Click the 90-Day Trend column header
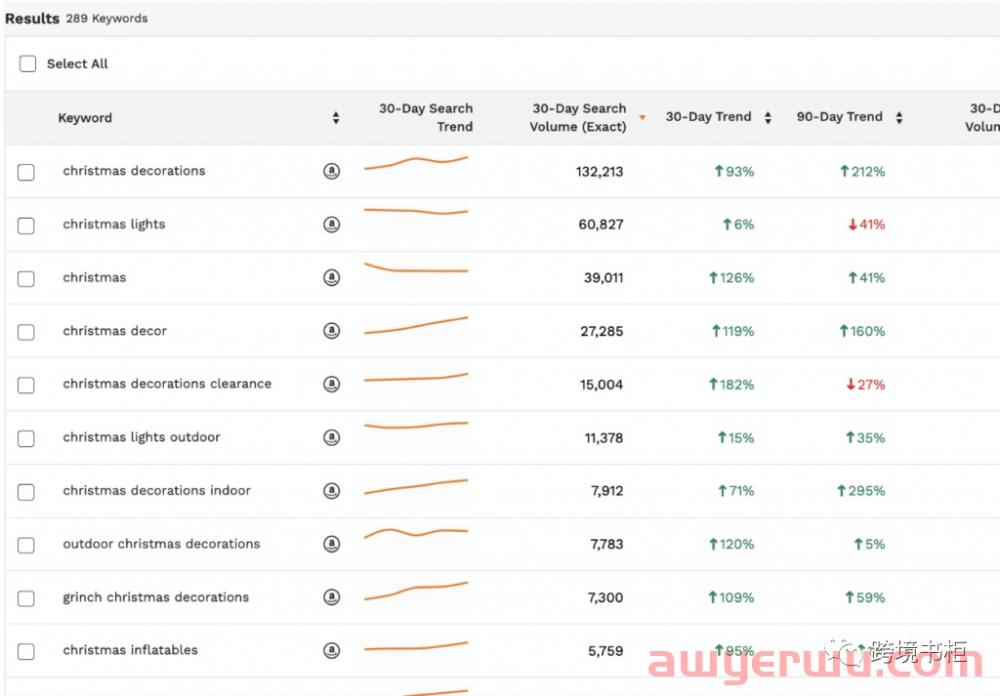Viewport: 1000px width, 696px height. tap(839, 117)
